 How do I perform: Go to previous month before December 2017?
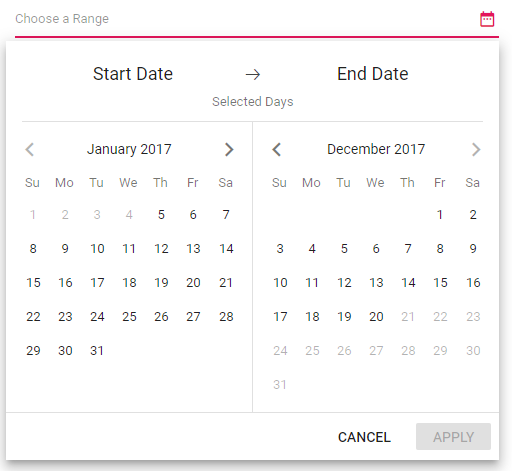pyautogui.click(x=276, y=150)
